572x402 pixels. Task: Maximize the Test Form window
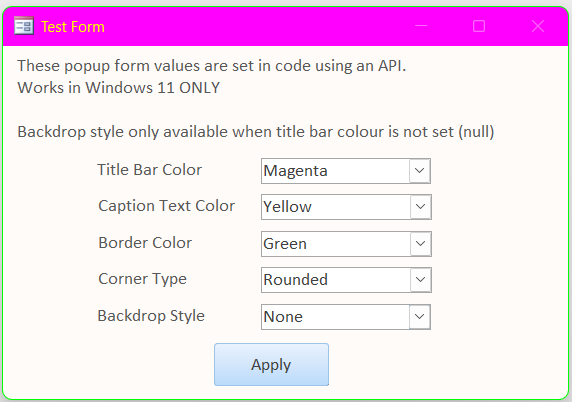coord(479,26)
